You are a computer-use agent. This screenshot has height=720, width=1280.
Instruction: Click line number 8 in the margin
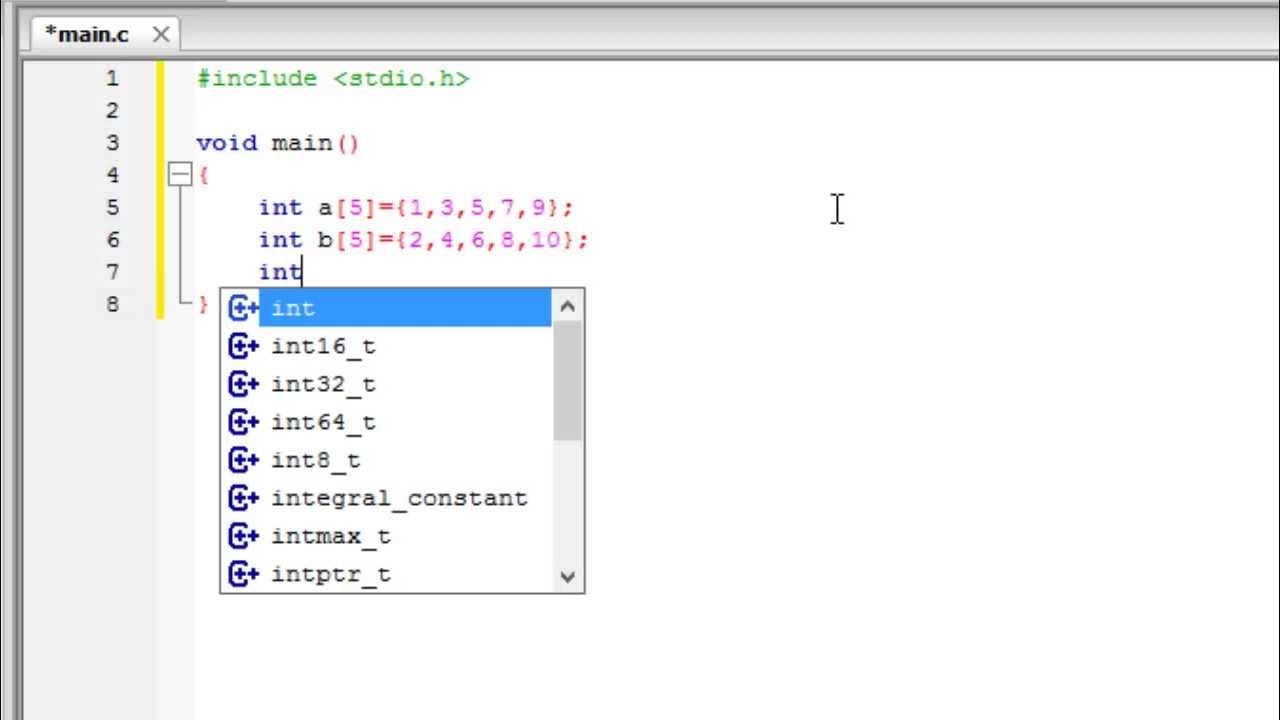112,304
